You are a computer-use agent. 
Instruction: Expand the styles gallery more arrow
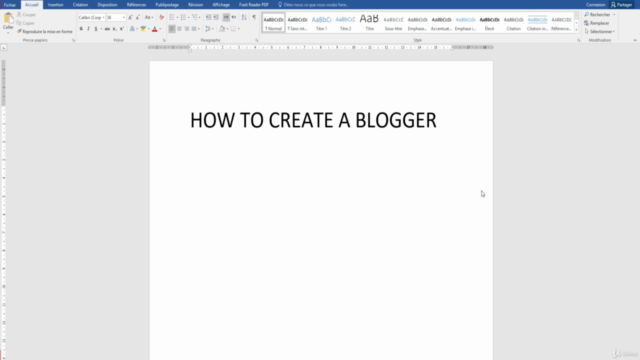pos(576,30)
